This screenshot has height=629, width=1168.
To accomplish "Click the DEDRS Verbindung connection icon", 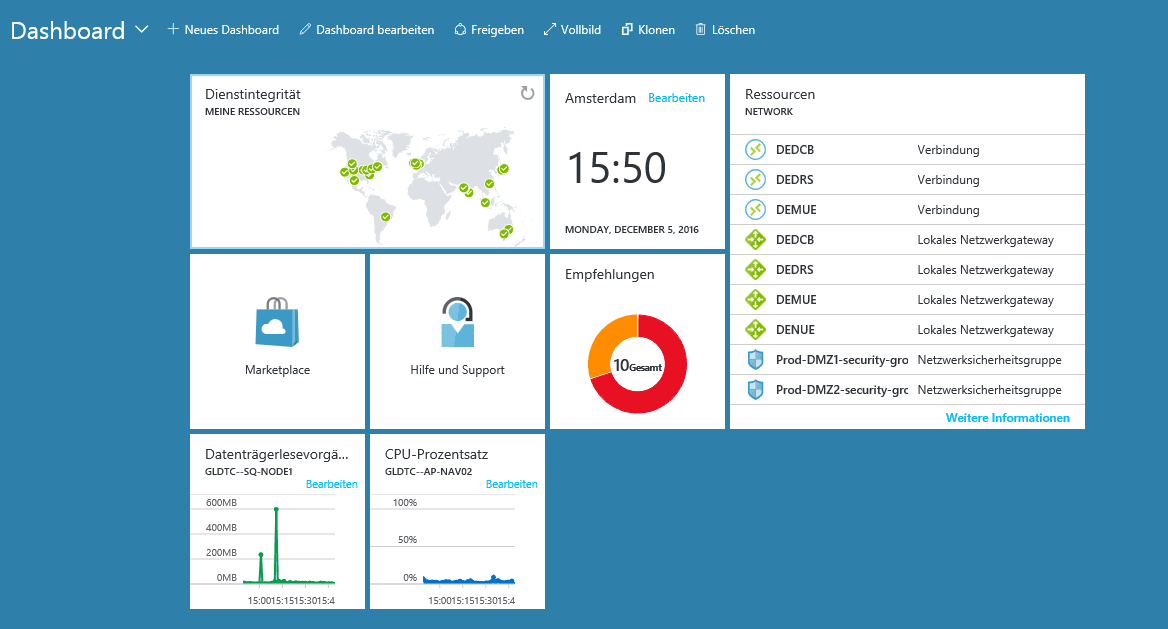I will (x=755, y=180).
